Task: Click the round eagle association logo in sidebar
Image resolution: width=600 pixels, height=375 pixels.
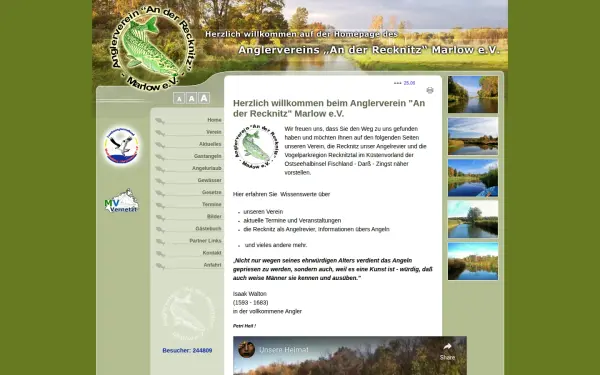Action: click(x=122, y=145)
